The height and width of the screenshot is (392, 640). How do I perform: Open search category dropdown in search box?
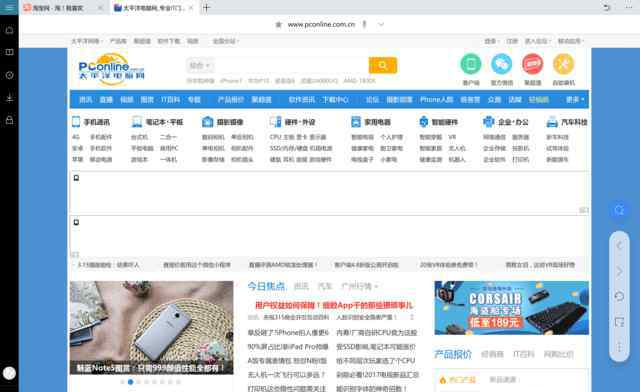click(200, 65)
